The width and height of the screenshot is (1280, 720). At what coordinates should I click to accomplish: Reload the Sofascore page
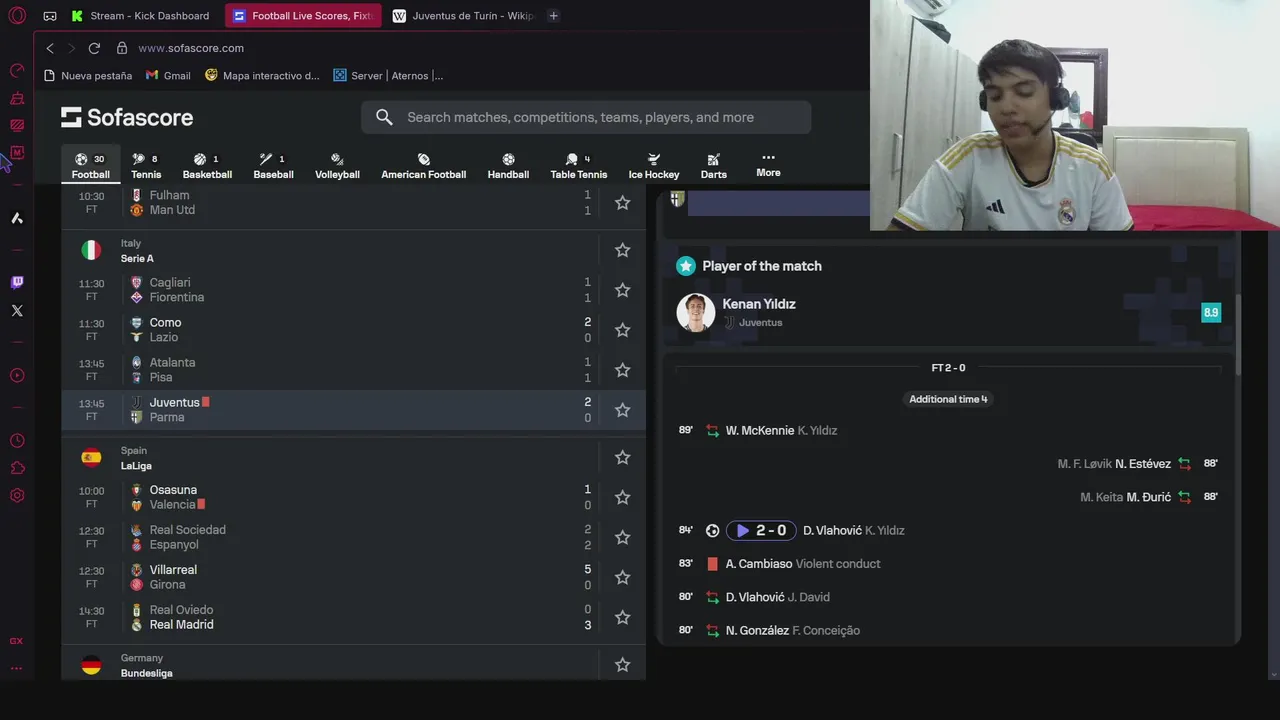click(94, 48)
